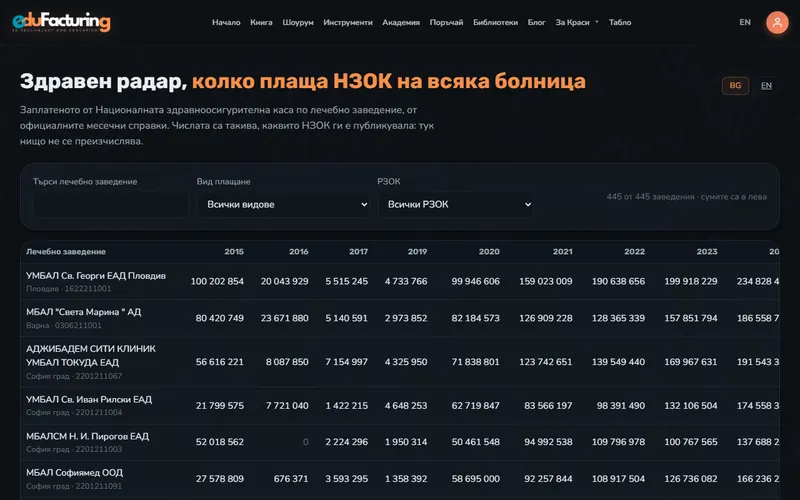The width and height of the screenshot is (800, 500).
Task: Click the value 80 420 749
Action: [x=219, y=318]
